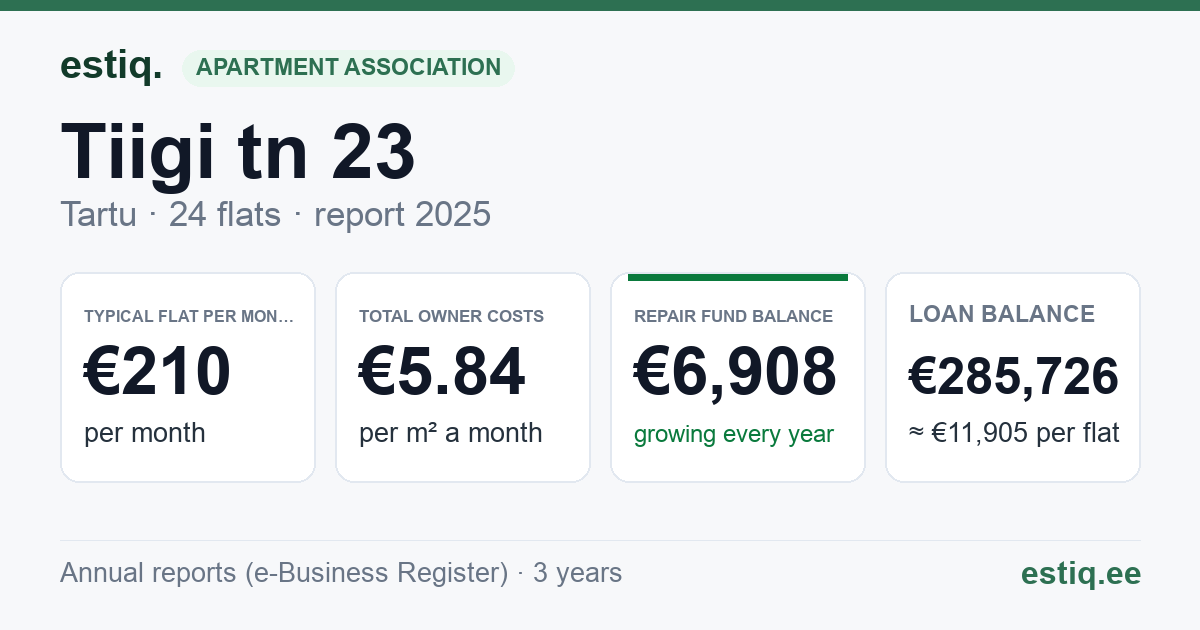Click the €210 value

158,373
